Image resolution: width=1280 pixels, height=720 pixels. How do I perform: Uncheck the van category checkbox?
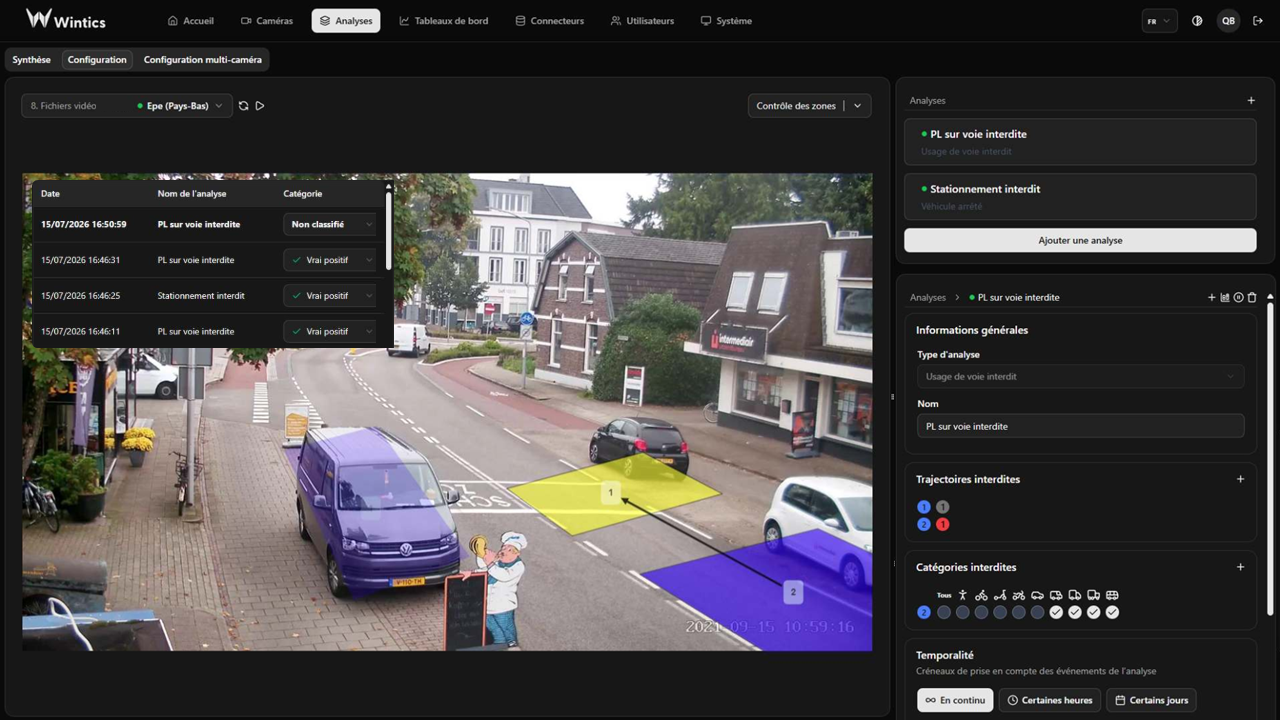(1056, 612)
